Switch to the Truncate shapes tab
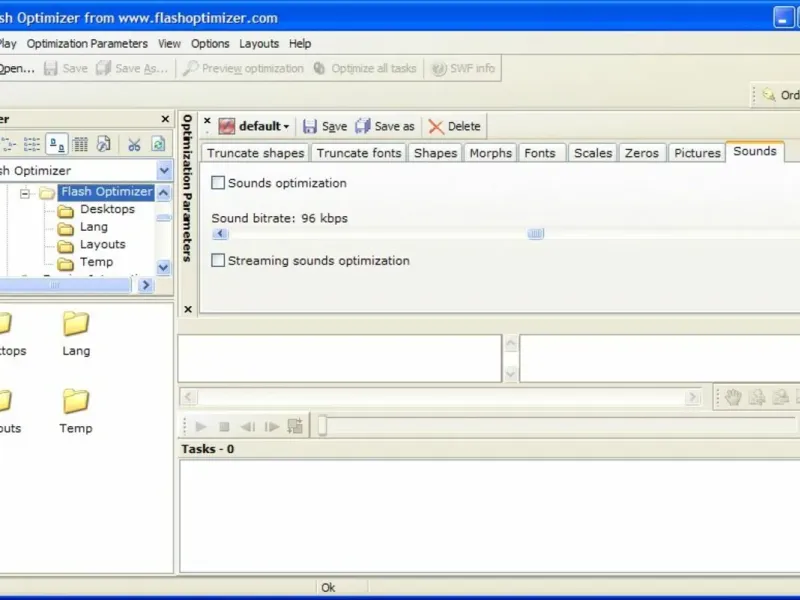The image size is (800, 600). click(255, 153)
